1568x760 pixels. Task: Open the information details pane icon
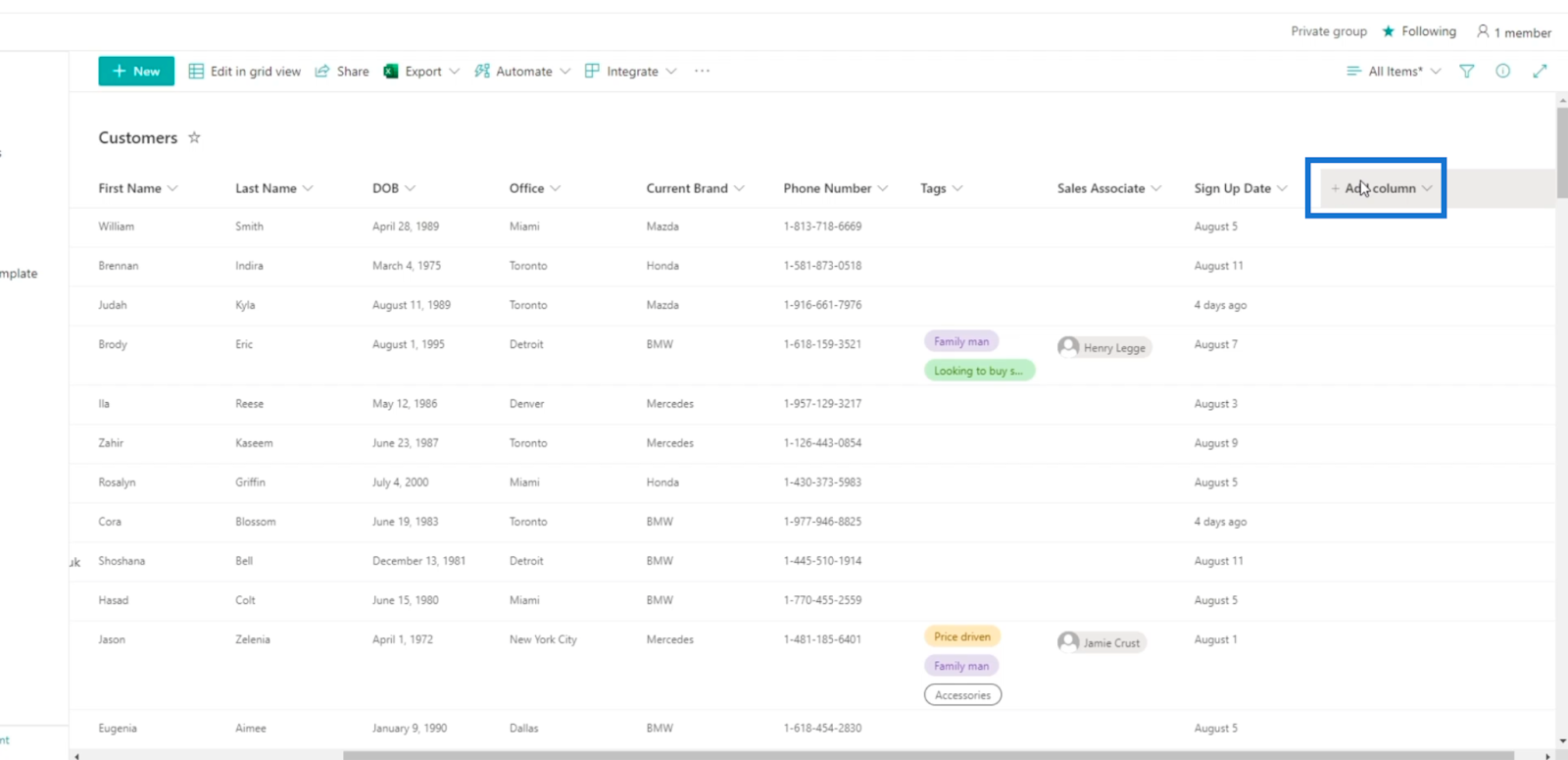1502,71
